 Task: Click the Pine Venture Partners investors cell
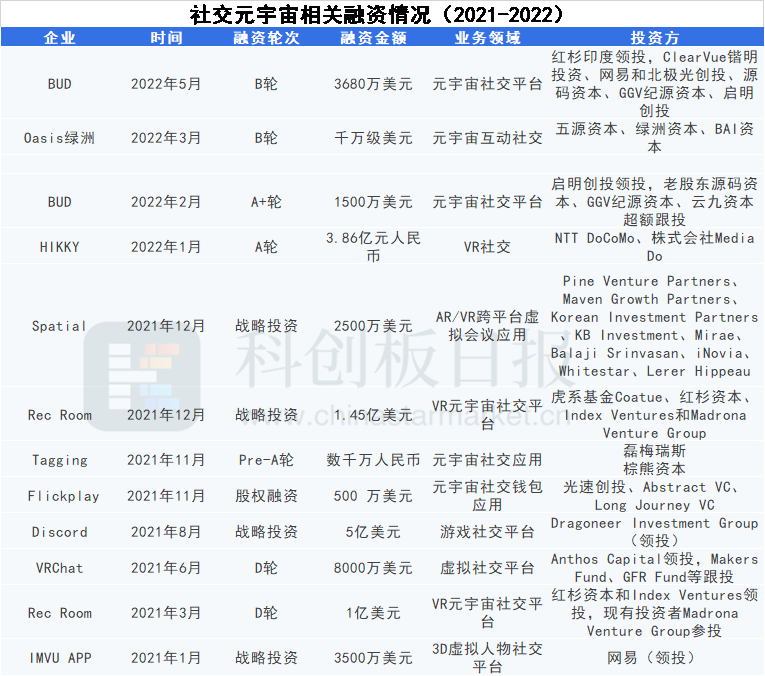(x=655, y=326)
